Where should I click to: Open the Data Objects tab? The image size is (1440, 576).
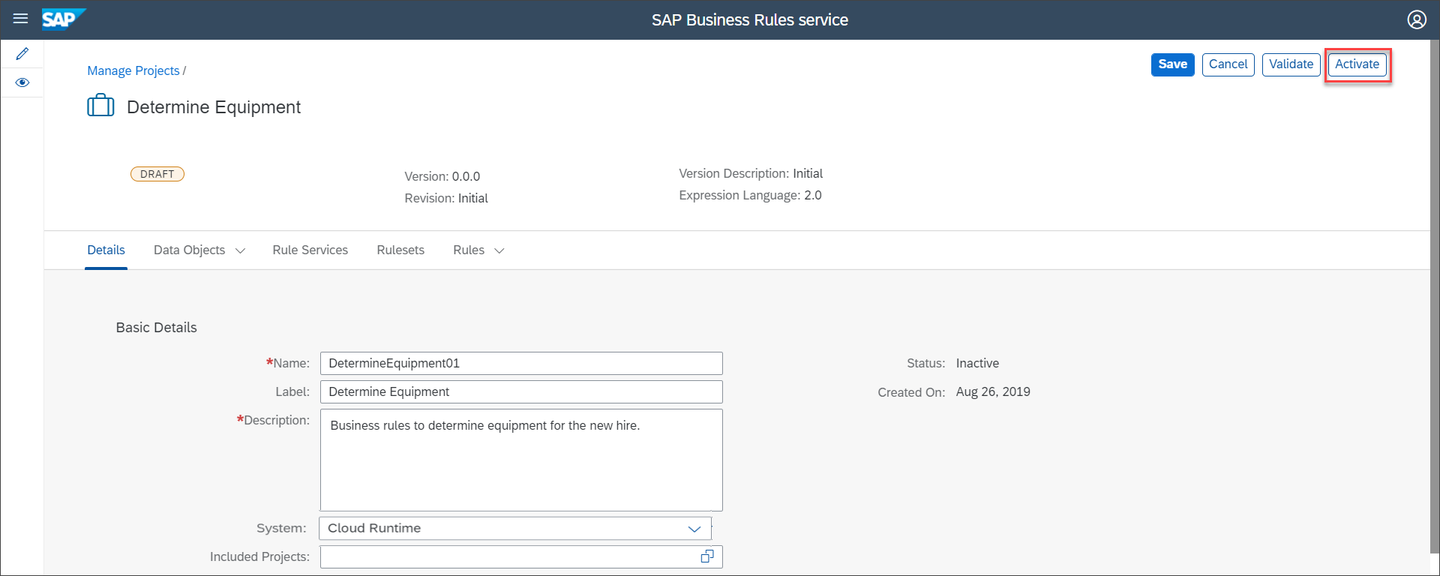point(189,250)
